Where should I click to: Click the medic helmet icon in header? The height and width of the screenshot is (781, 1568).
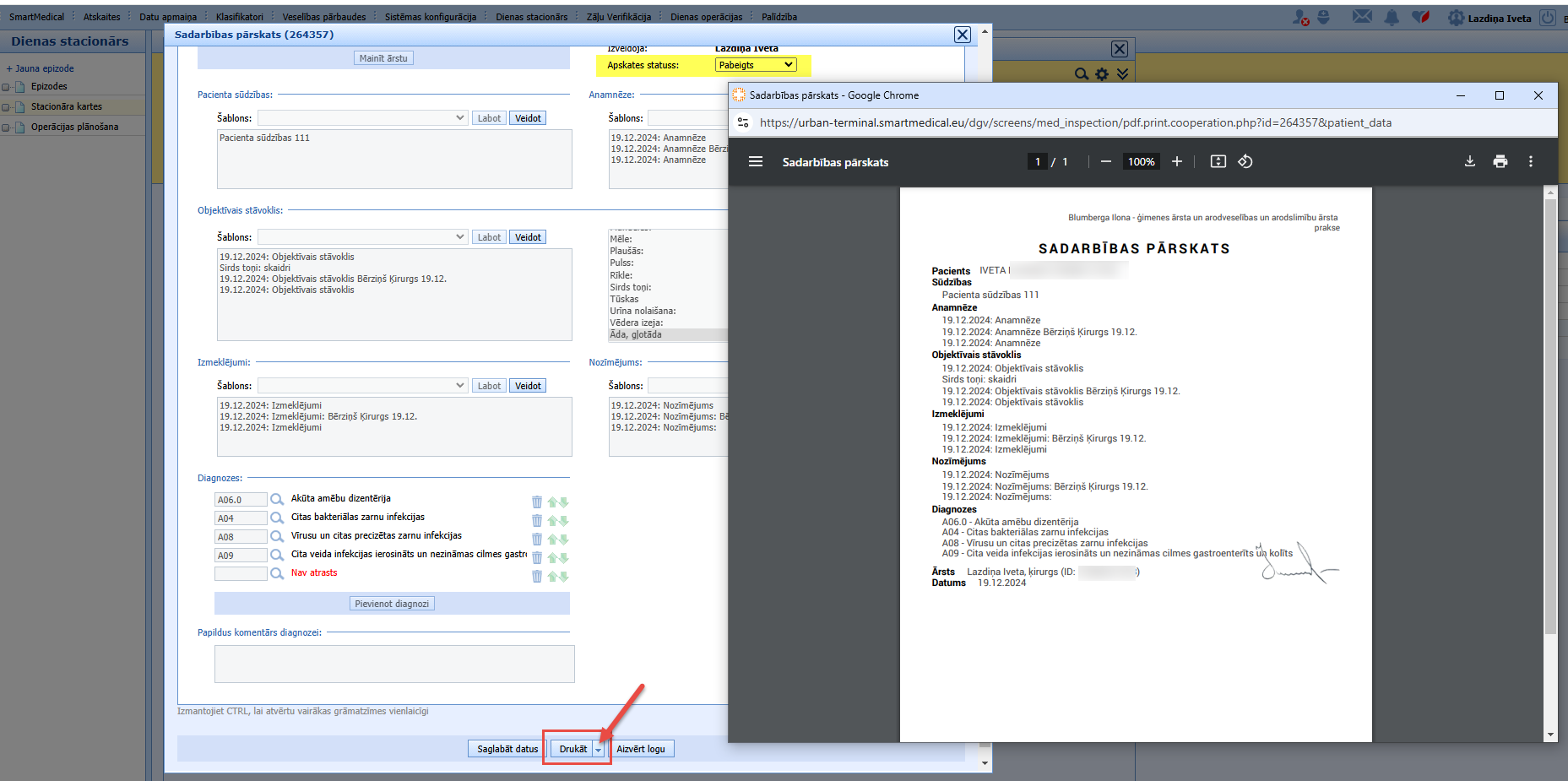tap(1323, 17)
